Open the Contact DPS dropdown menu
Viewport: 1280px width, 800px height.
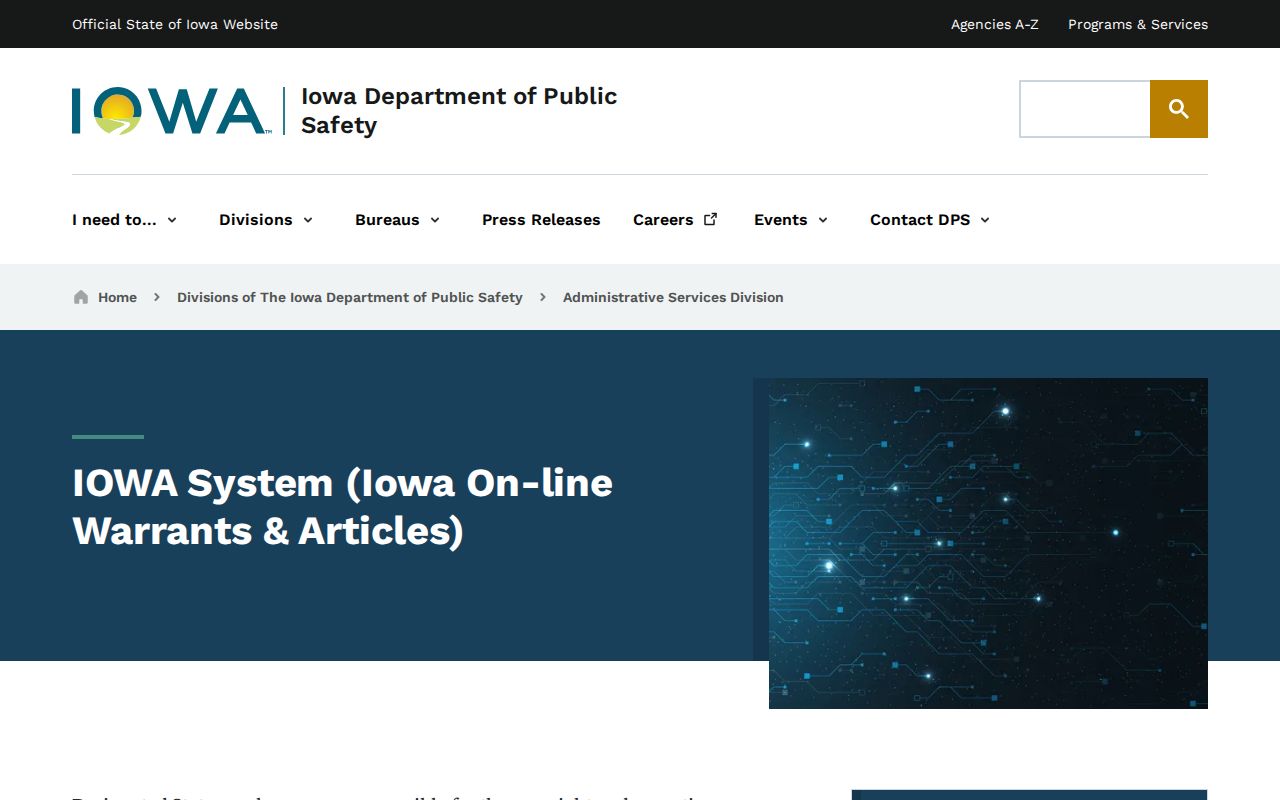[x=930, y=220]
